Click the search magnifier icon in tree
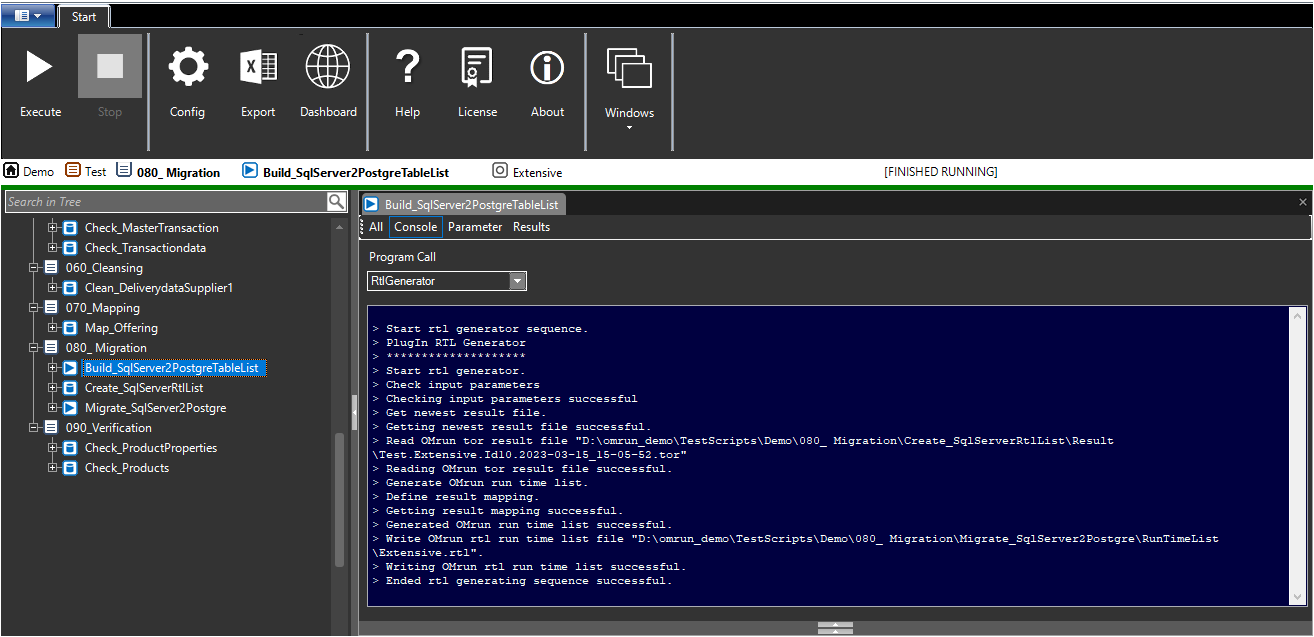Image resolution: width=1314 pixels, height=637 pixels. (x=337, y=202)
